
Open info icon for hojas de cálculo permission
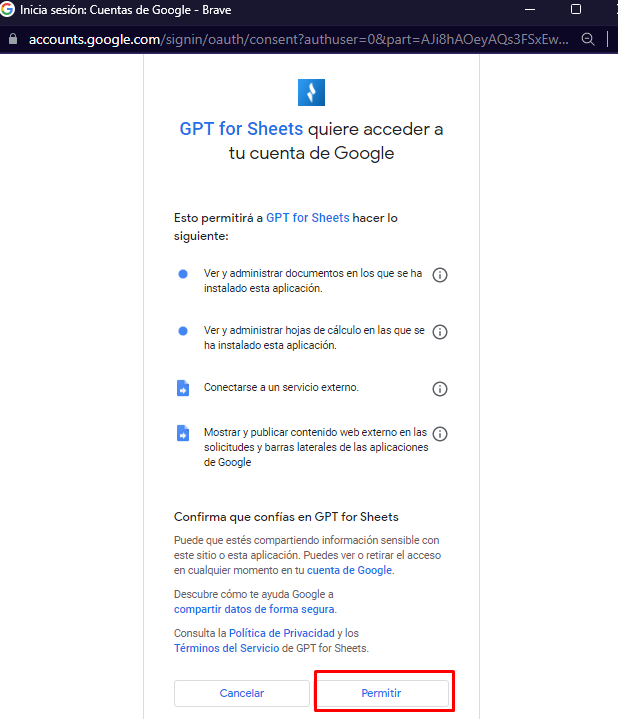click(x=440, y=332)
